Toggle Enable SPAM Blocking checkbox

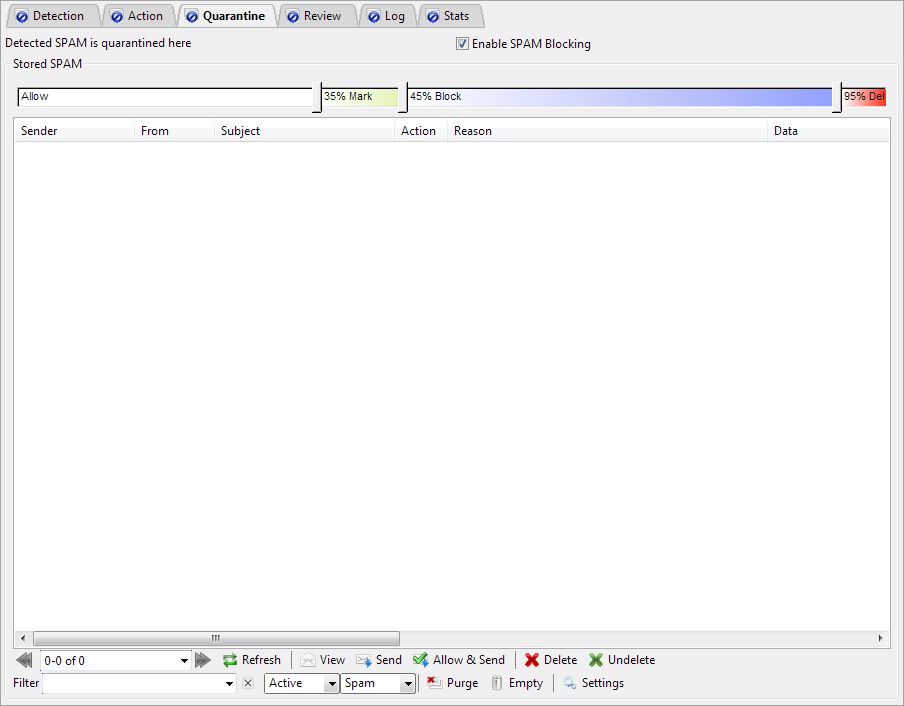(x=462, y=44)
